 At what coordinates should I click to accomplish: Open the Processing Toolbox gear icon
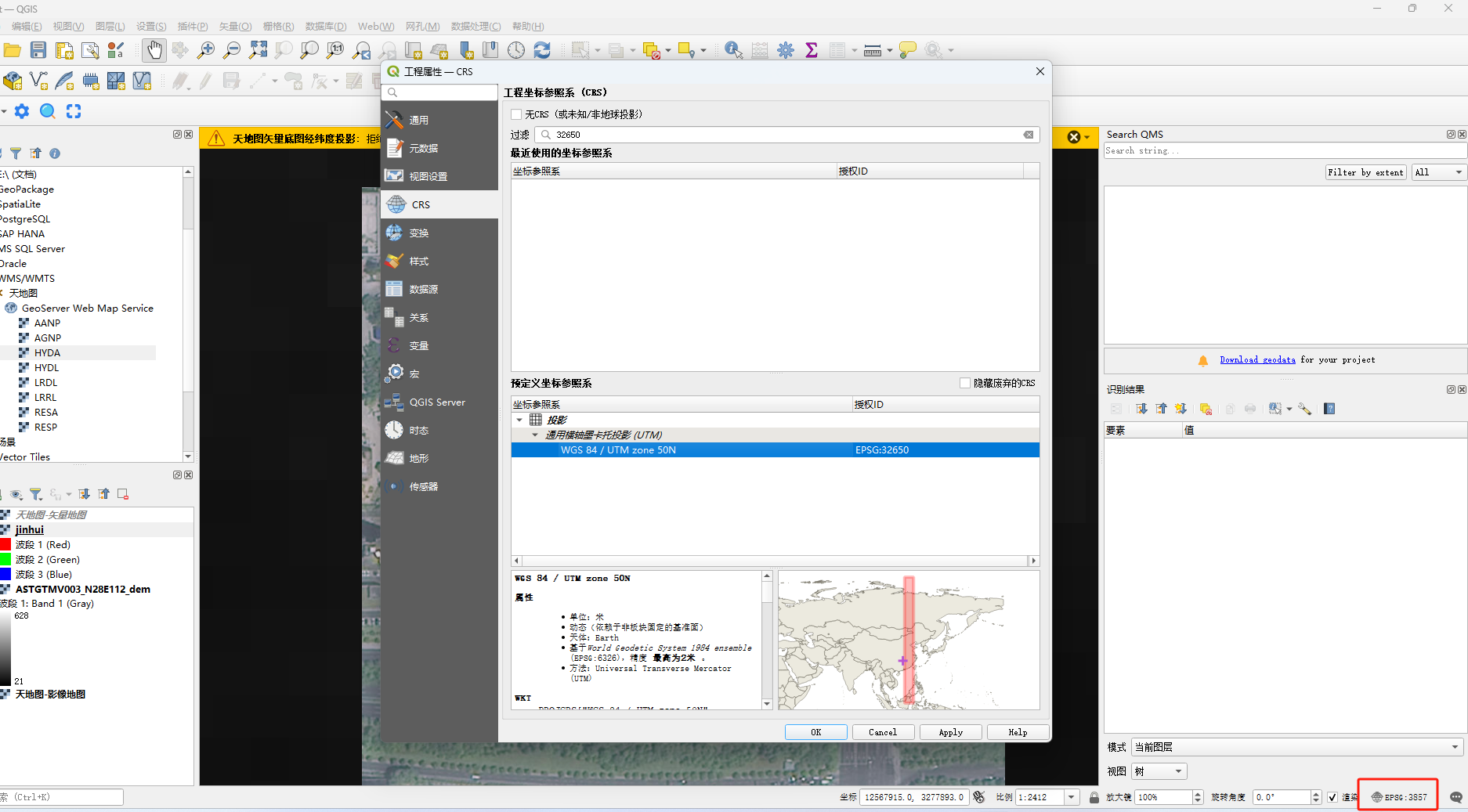tap(786, 50)
